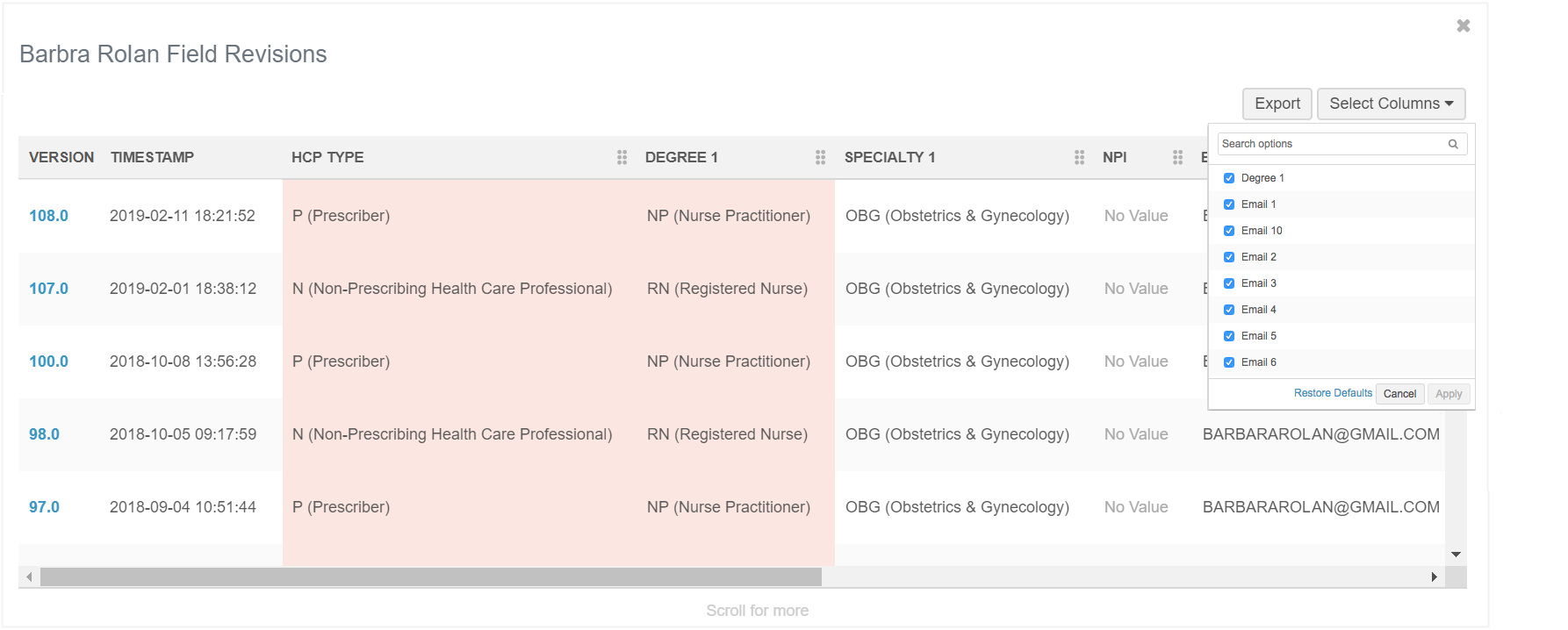Click the search magnifier icon in options
The image size is (1568, 630).
coord(1453,144)
